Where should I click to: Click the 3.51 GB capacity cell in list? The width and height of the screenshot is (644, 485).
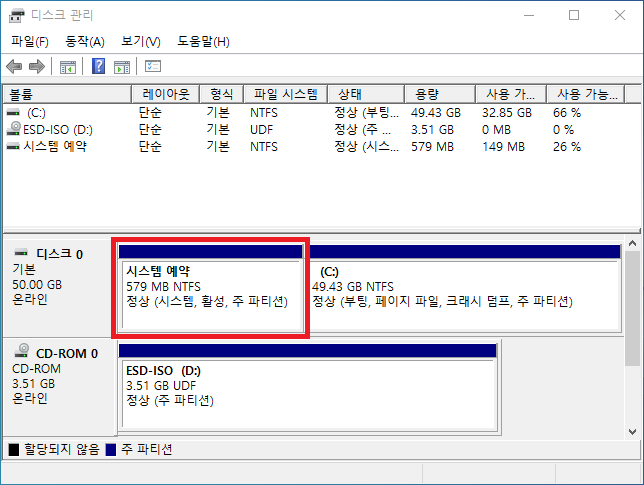tap(432, 130)
